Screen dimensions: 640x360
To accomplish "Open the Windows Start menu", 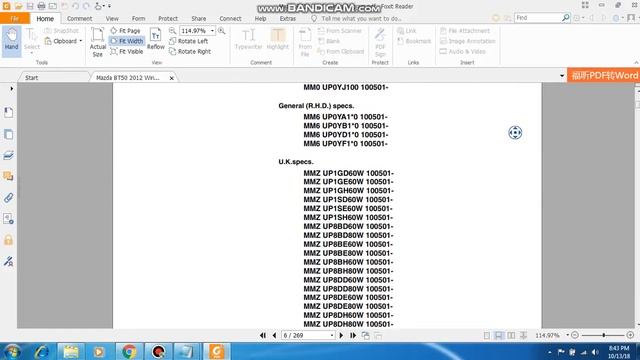I will click(x=12, y=351).
